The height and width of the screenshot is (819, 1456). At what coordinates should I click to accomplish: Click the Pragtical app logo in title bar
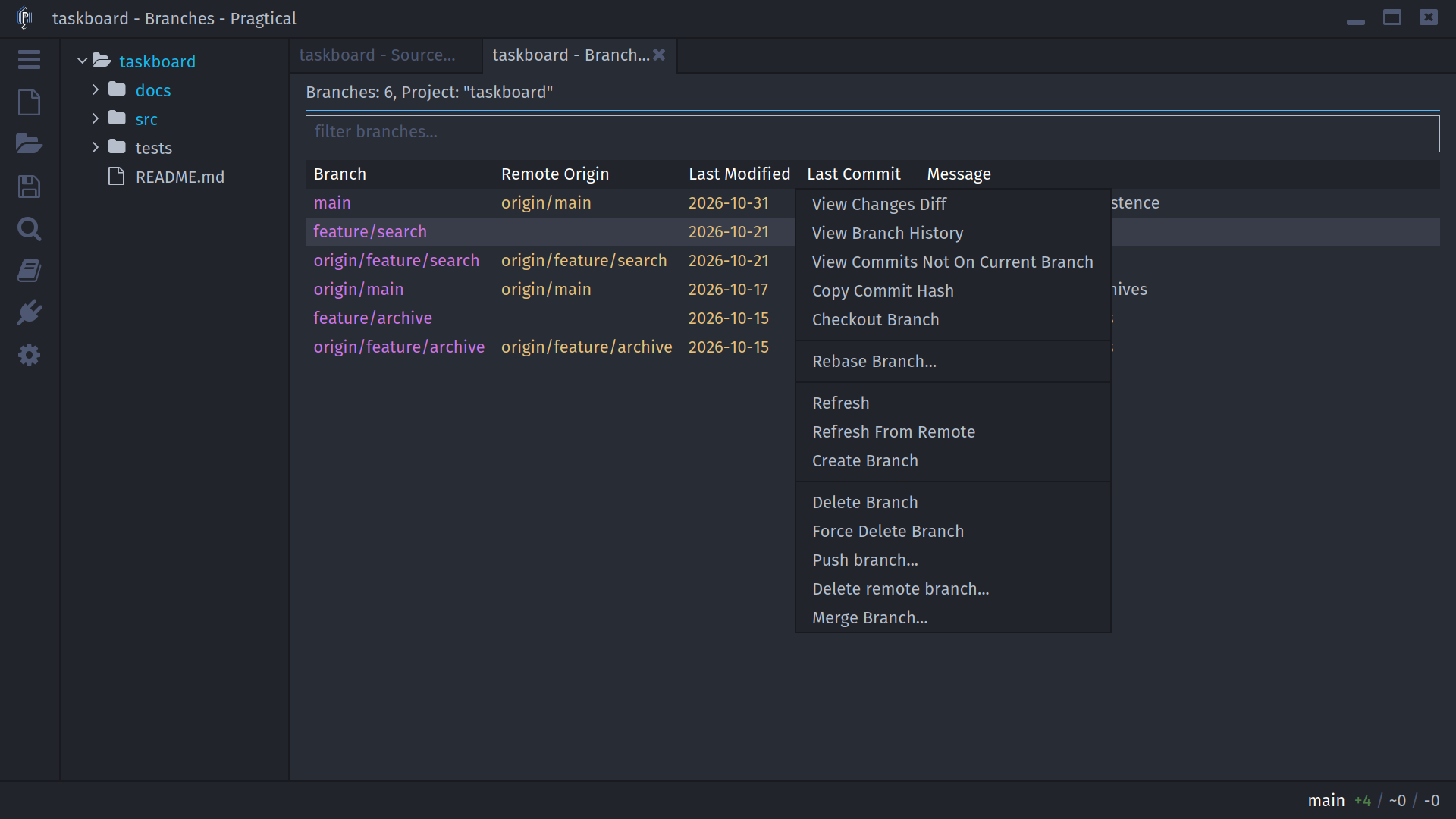[25, 18]
